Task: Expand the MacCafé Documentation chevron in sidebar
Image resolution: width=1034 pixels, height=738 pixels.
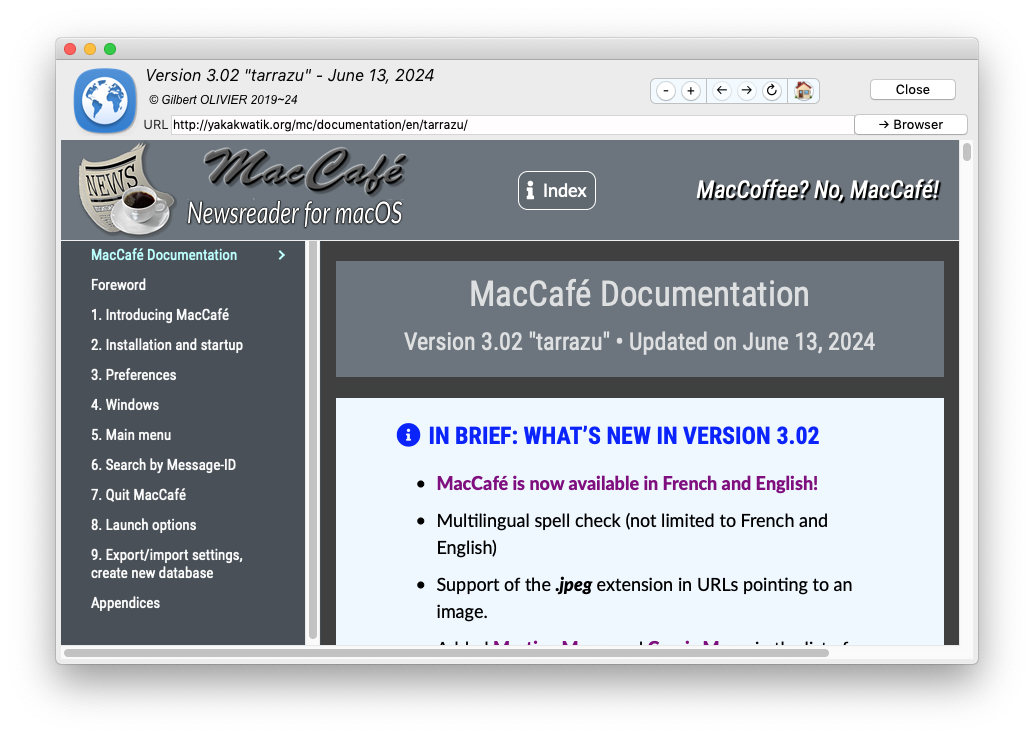Action: pos(282,255)
